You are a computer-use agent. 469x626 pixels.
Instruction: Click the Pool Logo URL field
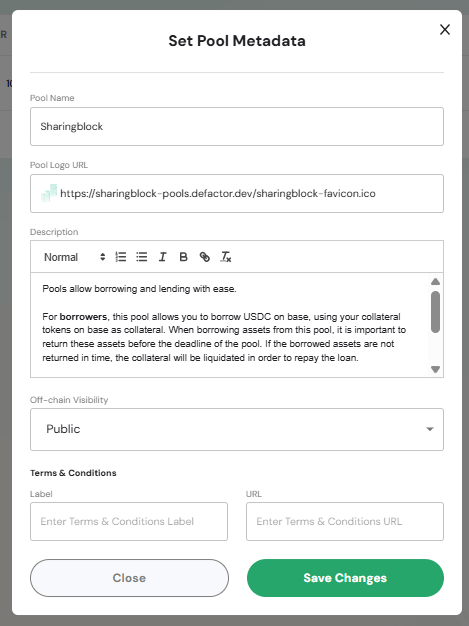tap(237, 194)
